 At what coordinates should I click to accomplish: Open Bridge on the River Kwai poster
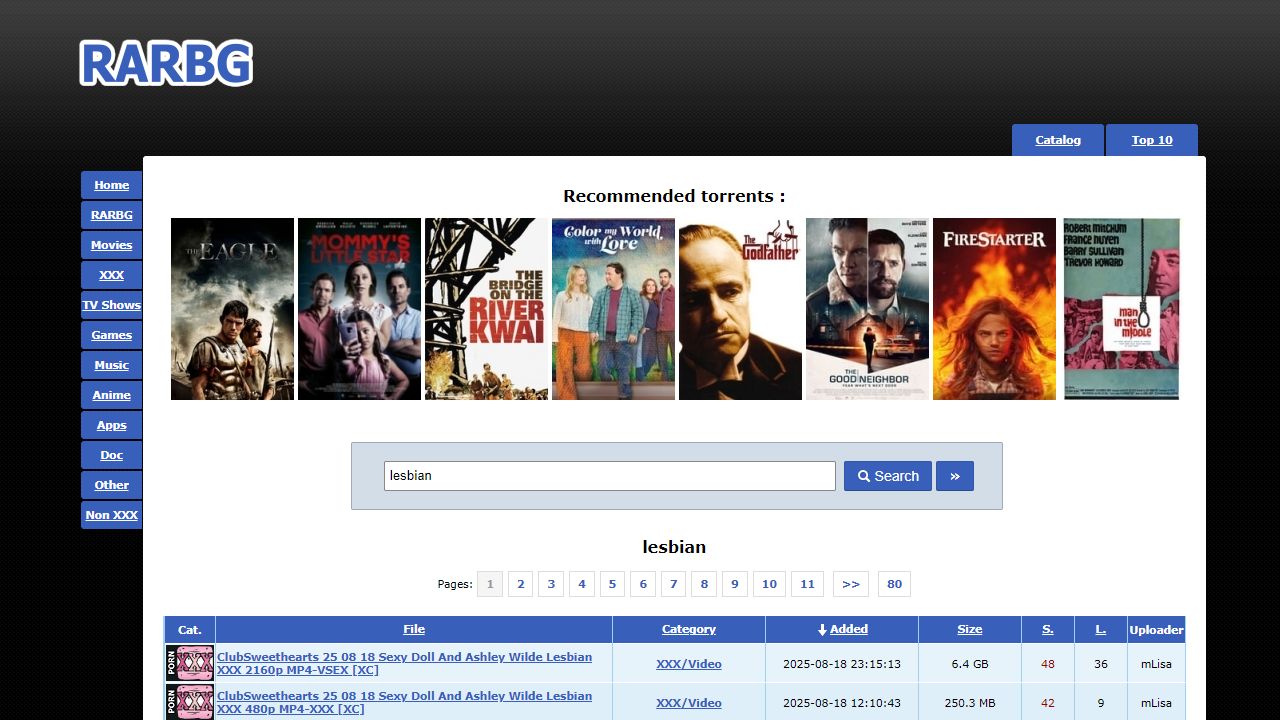(486, 309)
